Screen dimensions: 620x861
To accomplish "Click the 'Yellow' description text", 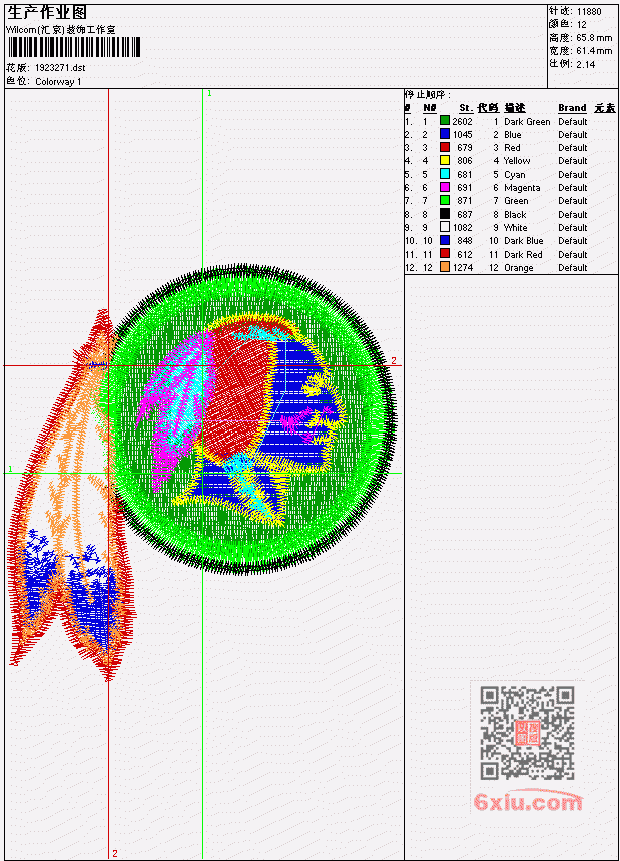I will click(517, 160).
